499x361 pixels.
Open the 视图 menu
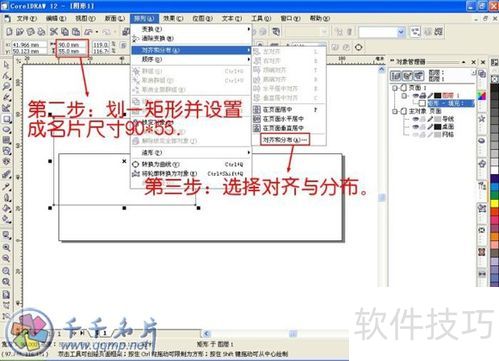click(85, 18)
